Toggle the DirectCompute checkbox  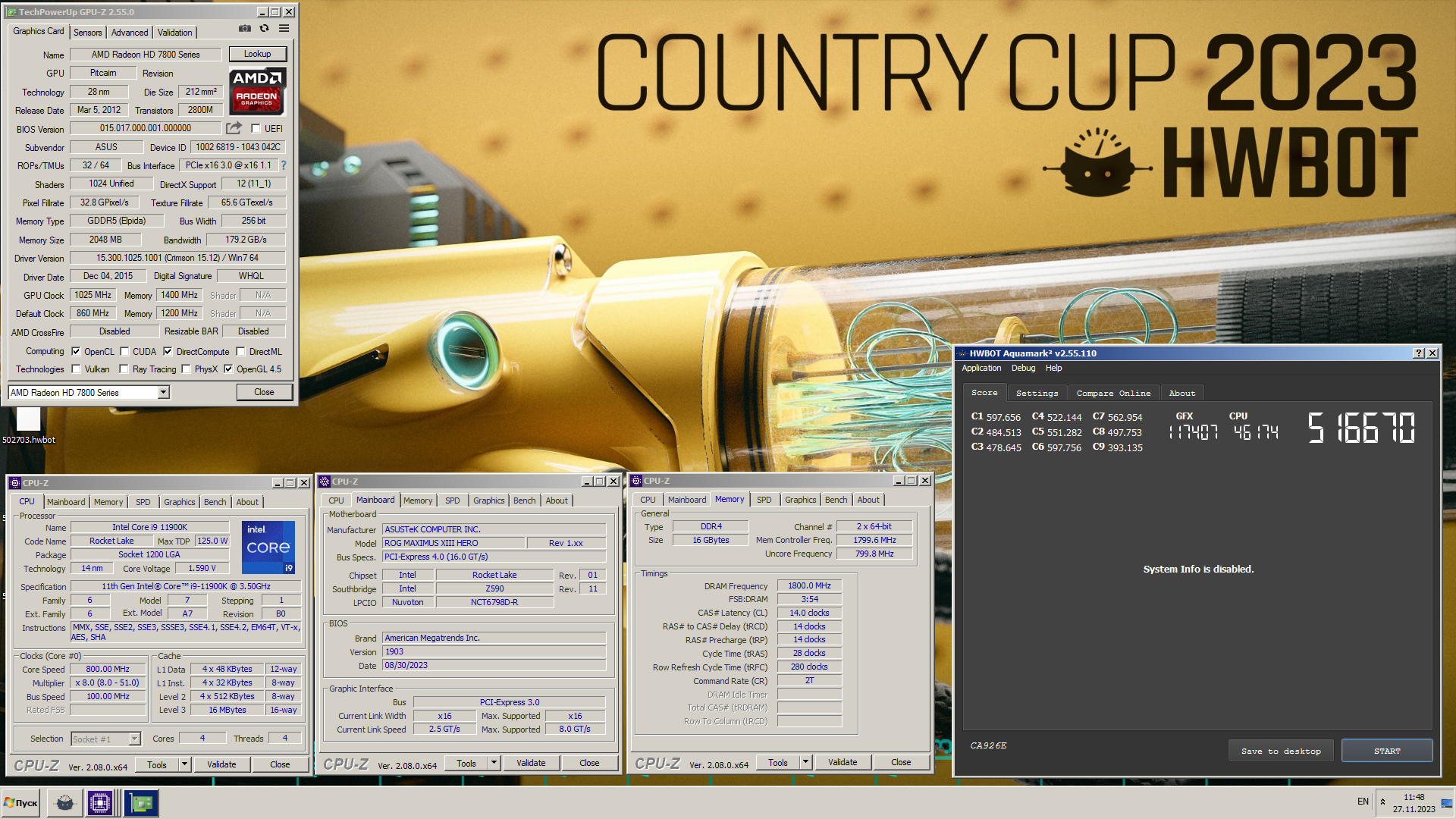(168, 352)
